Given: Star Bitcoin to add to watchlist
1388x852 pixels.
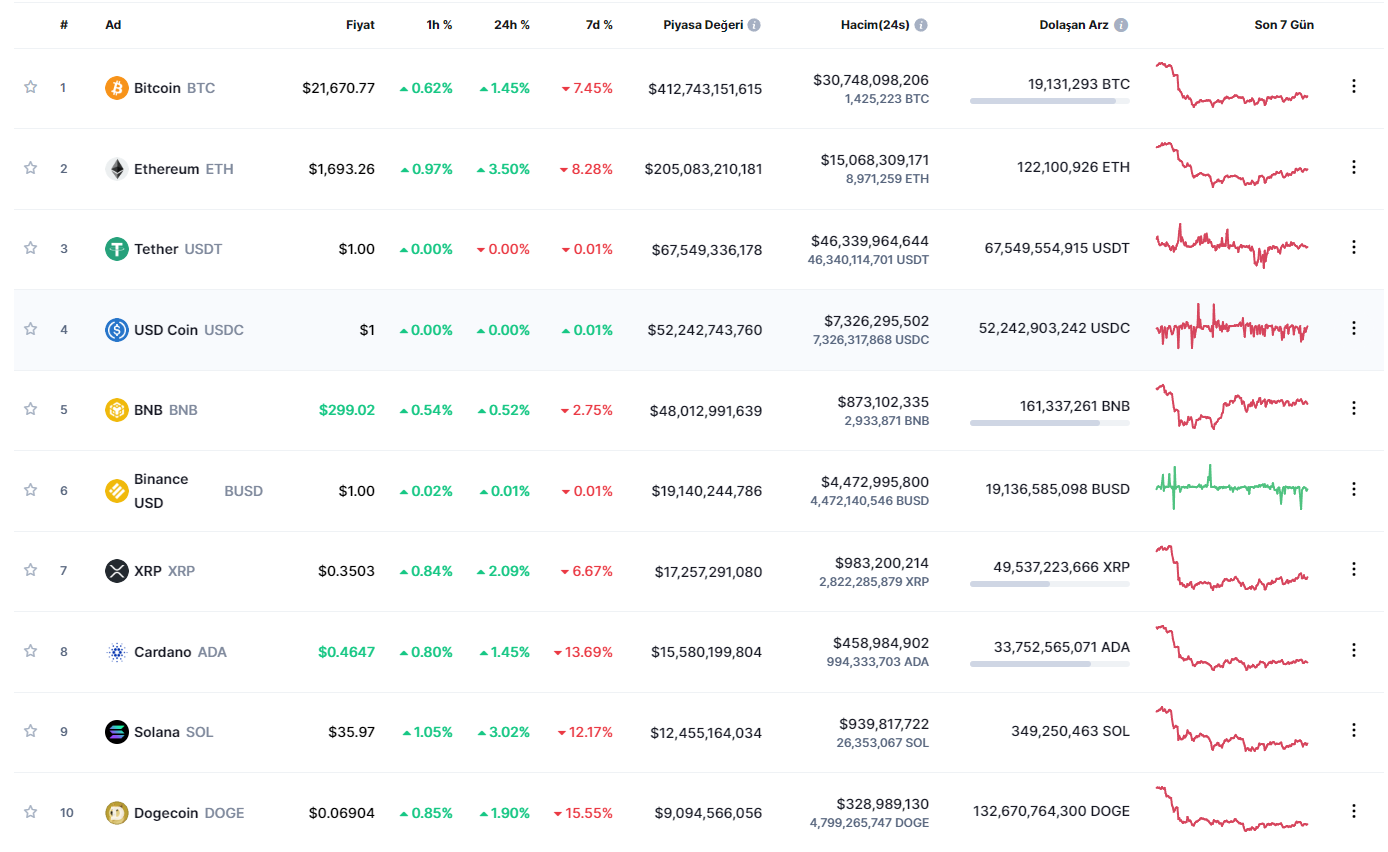Looking at the screenshot, I should (x=30, y=87).
